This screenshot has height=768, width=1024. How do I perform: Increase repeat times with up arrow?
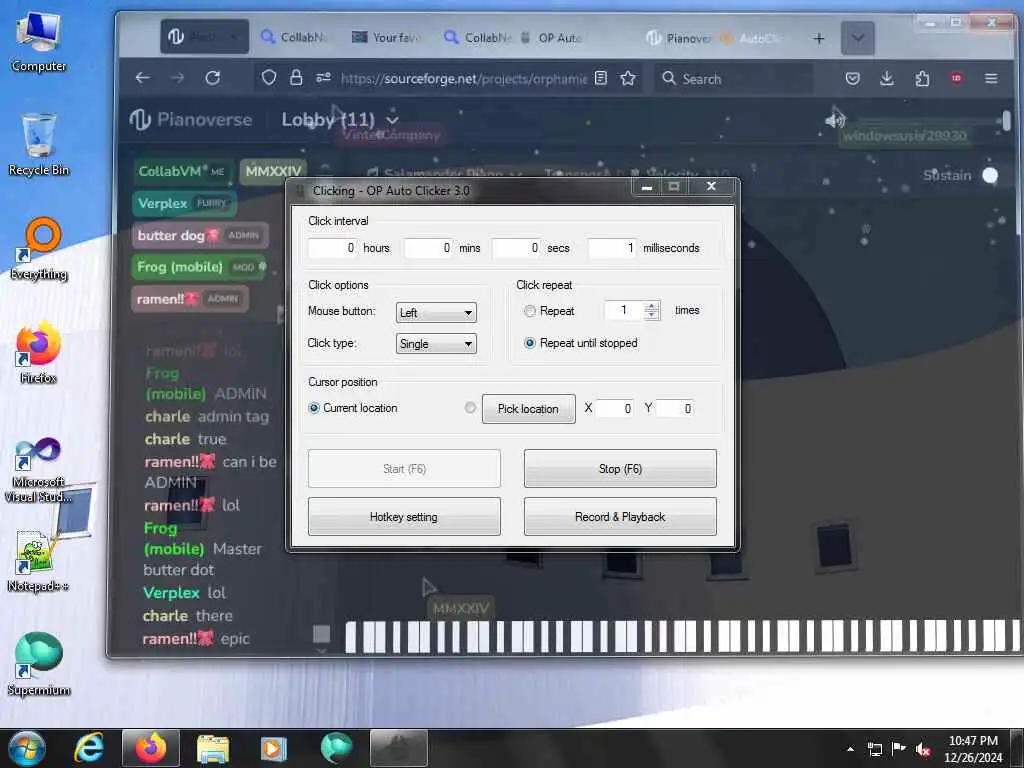[x=652, y=306]
